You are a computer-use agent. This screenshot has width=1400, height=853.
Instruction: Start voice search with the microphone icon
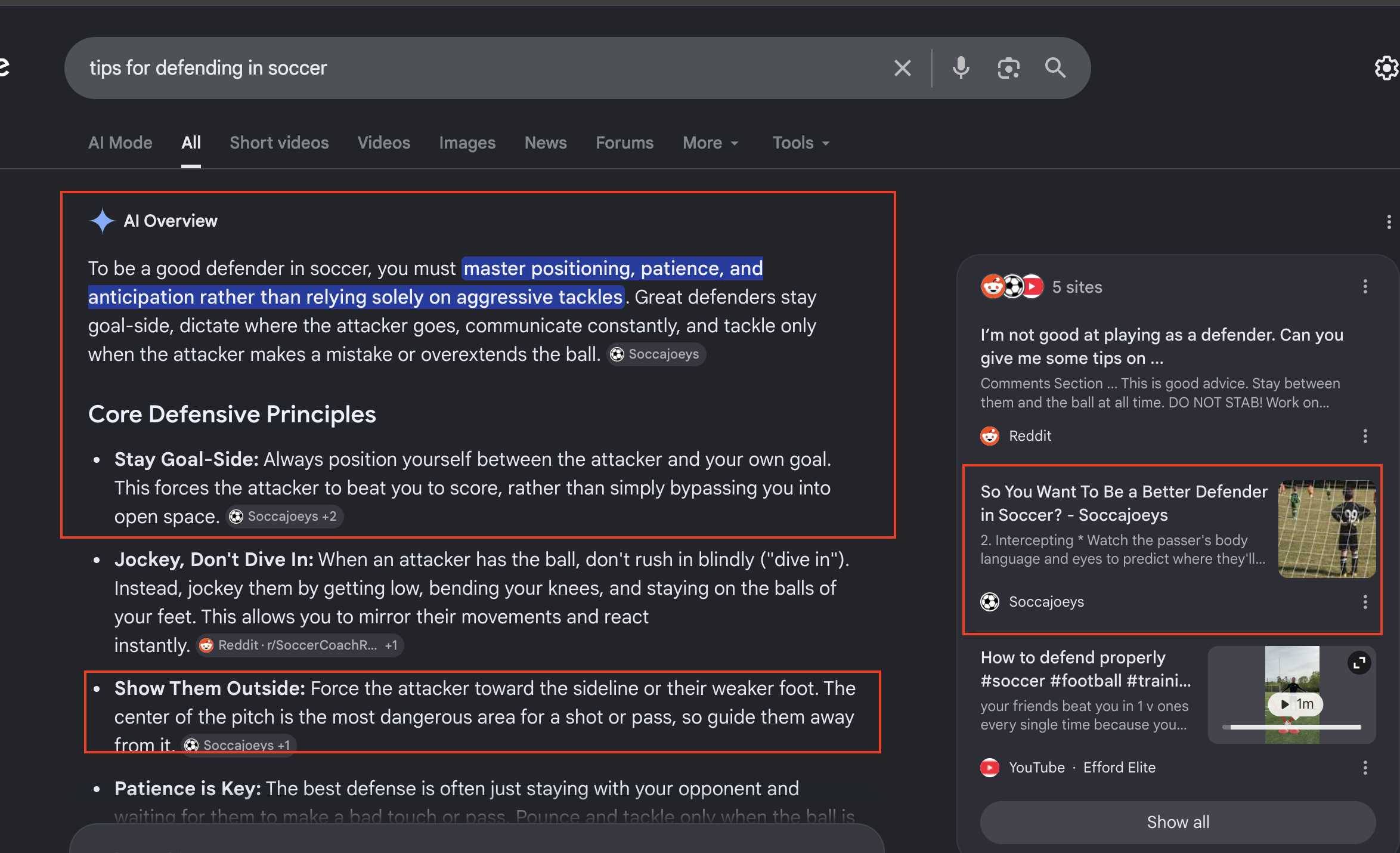961,68
